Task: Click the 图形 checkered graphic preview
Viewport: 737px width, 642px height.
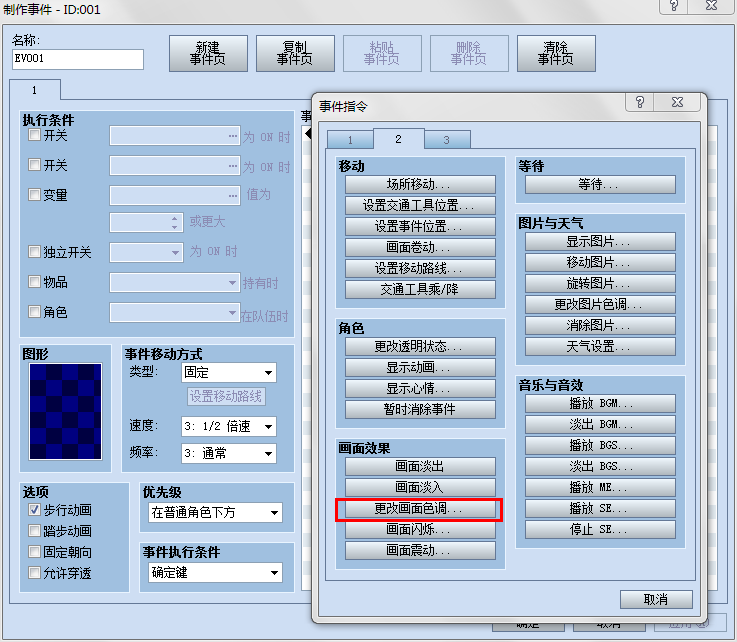Action: (65, 412)
